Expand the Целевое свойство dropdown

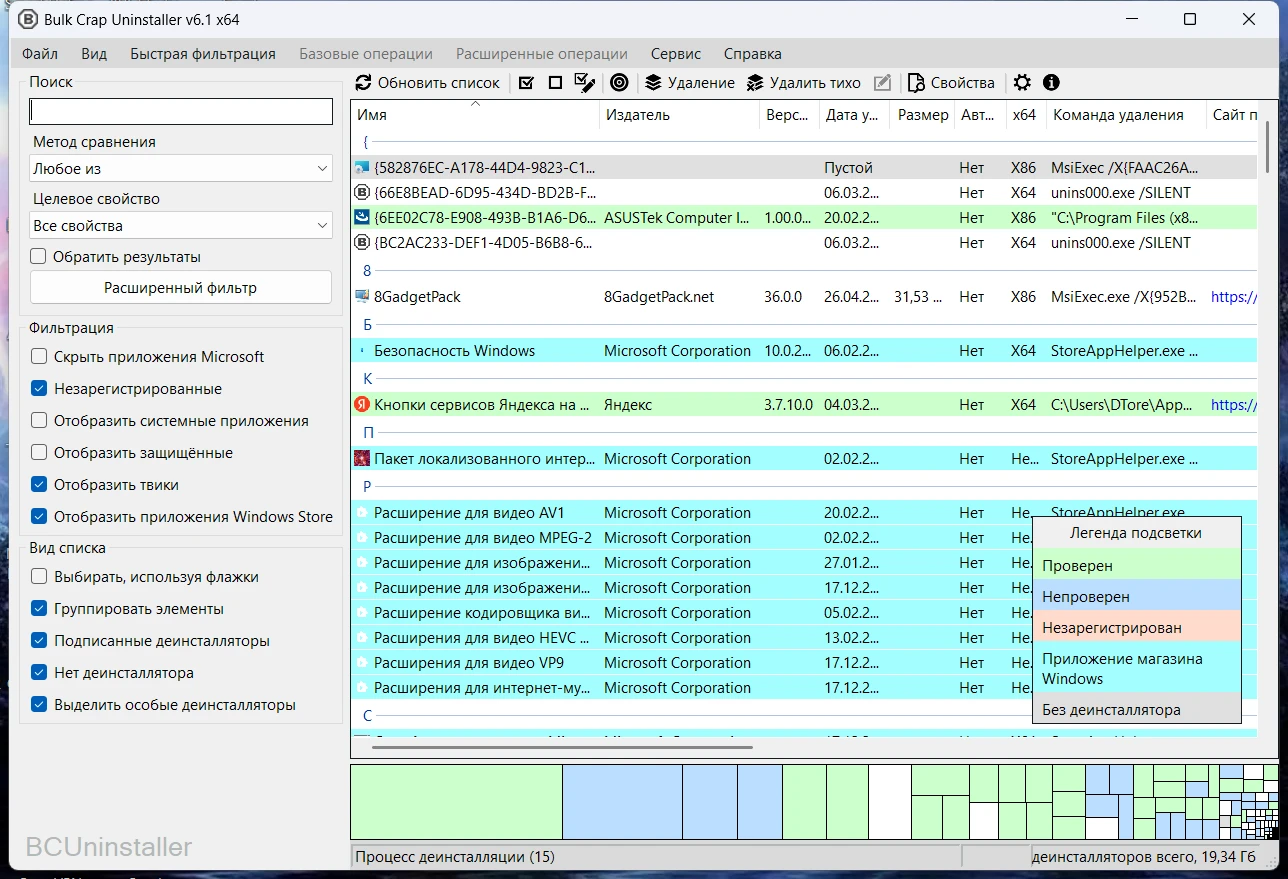[180, 226]
